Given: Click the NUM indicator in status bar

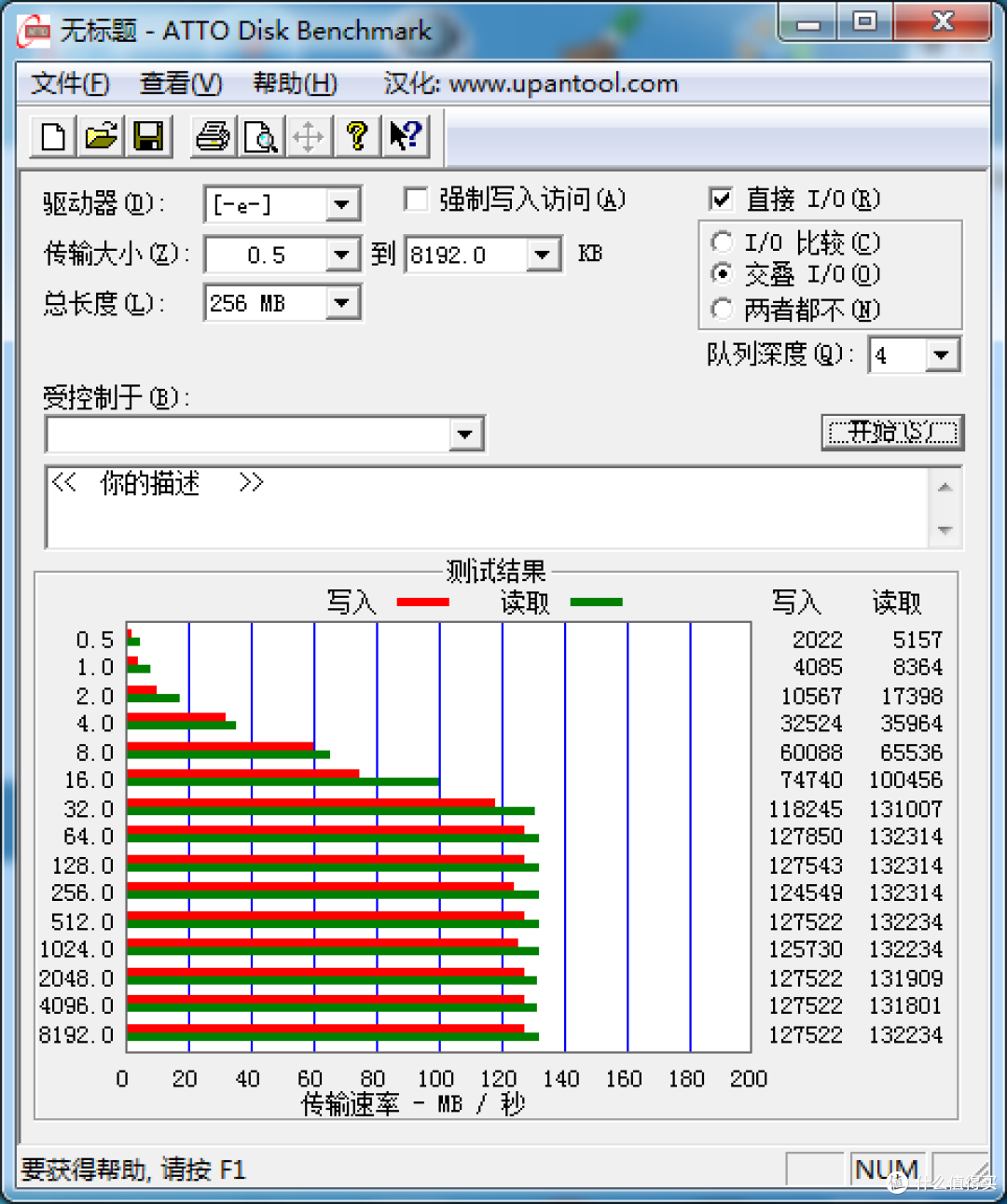Looking at the screenshot, I should (887, 1169).
